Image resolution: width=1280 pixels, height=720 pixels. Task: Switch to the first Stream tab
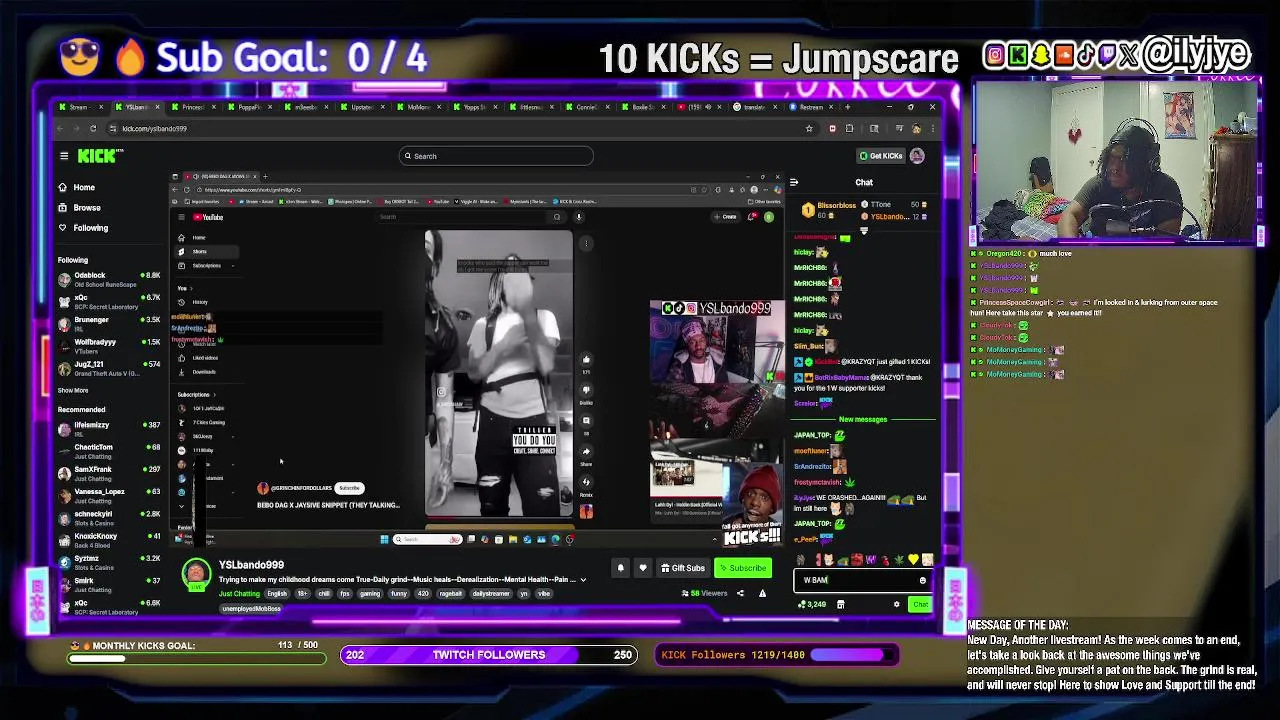(x=78, y=107)
